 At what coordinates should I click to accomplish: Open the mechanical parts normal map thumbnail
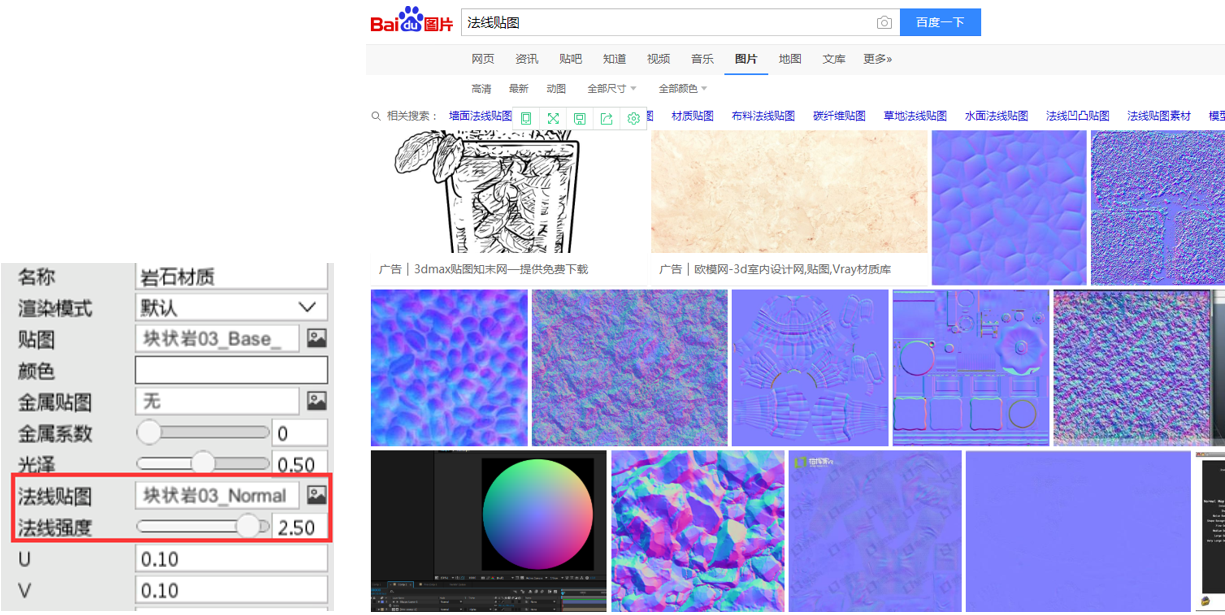tap(971, 368)
